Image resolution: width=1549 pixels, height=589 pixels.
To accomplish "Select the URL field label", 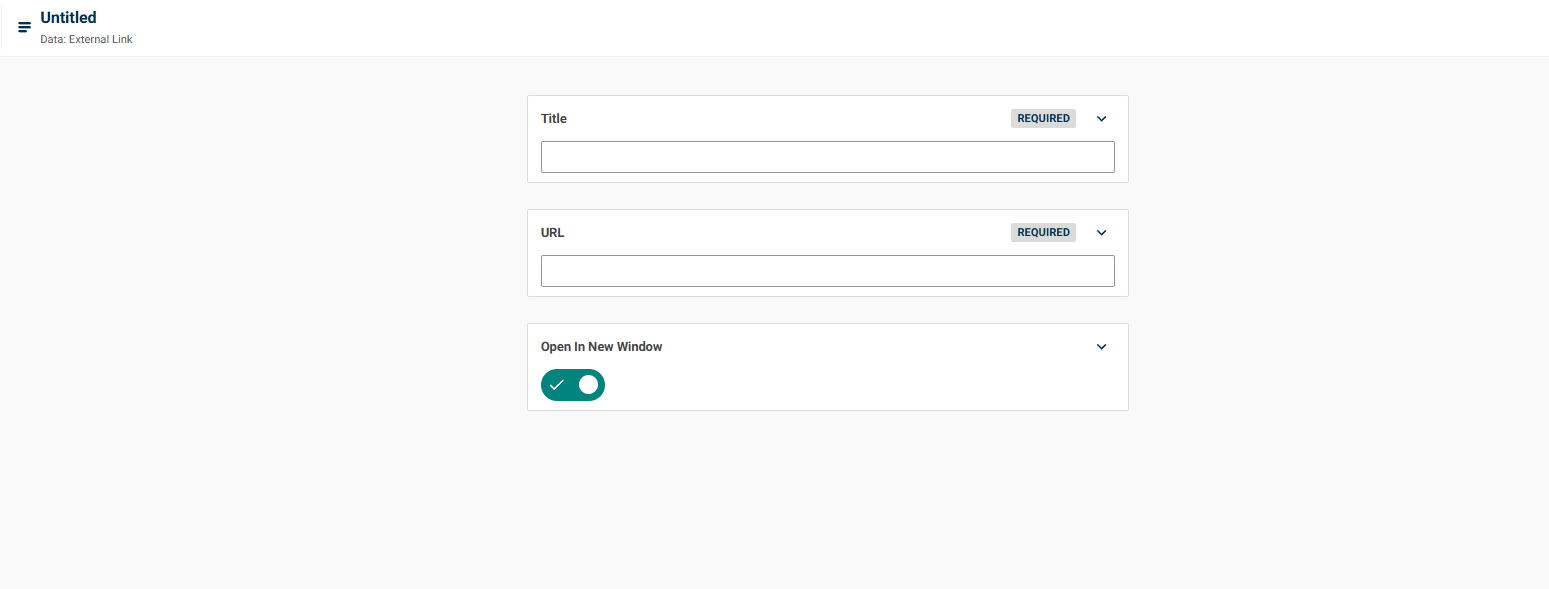I will [553, 233].
